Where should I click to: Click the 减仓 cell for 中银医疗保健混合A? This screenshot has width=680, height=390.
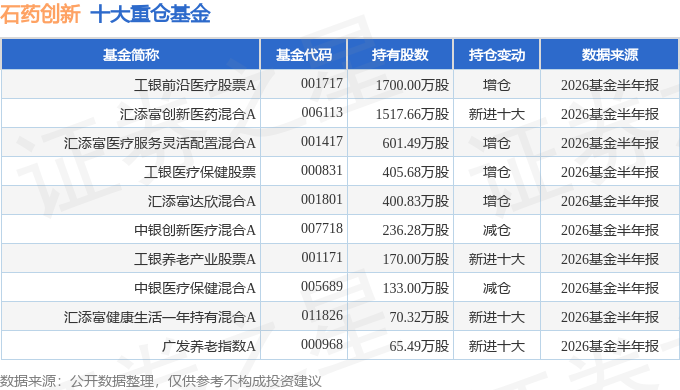coord(497,288)
